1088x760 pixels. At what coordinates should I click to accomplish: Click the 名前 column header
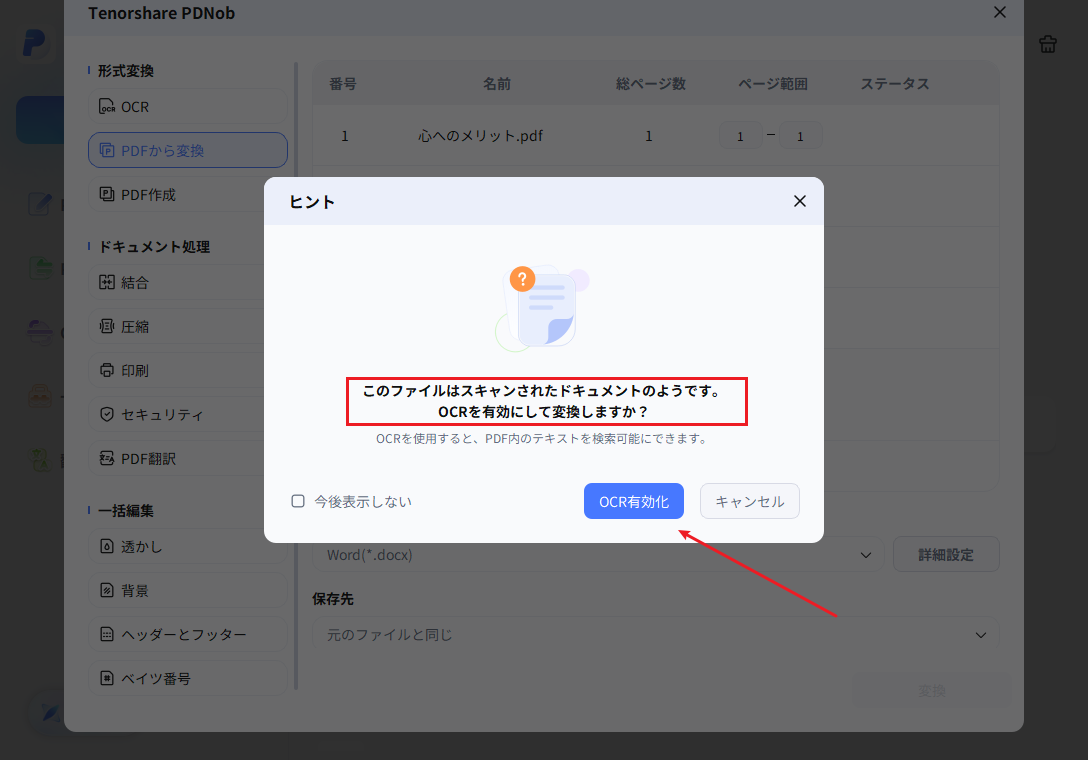497,84
